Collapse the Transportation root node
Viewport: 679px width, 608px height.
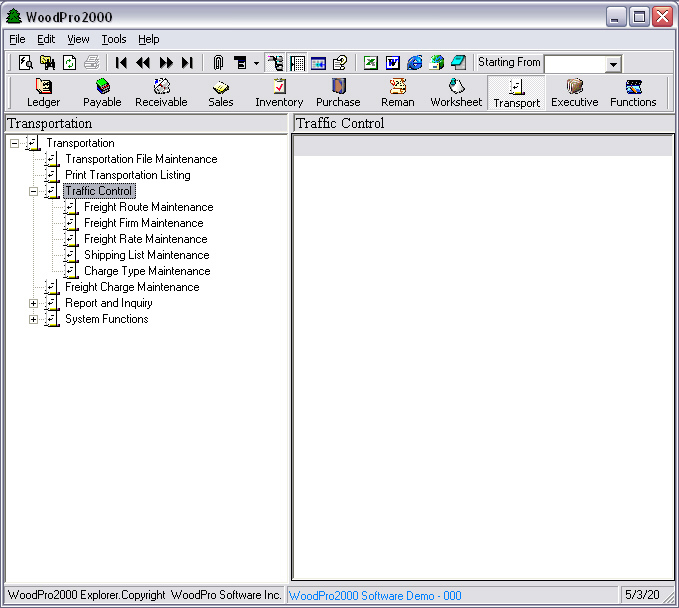tap(14, 143)
